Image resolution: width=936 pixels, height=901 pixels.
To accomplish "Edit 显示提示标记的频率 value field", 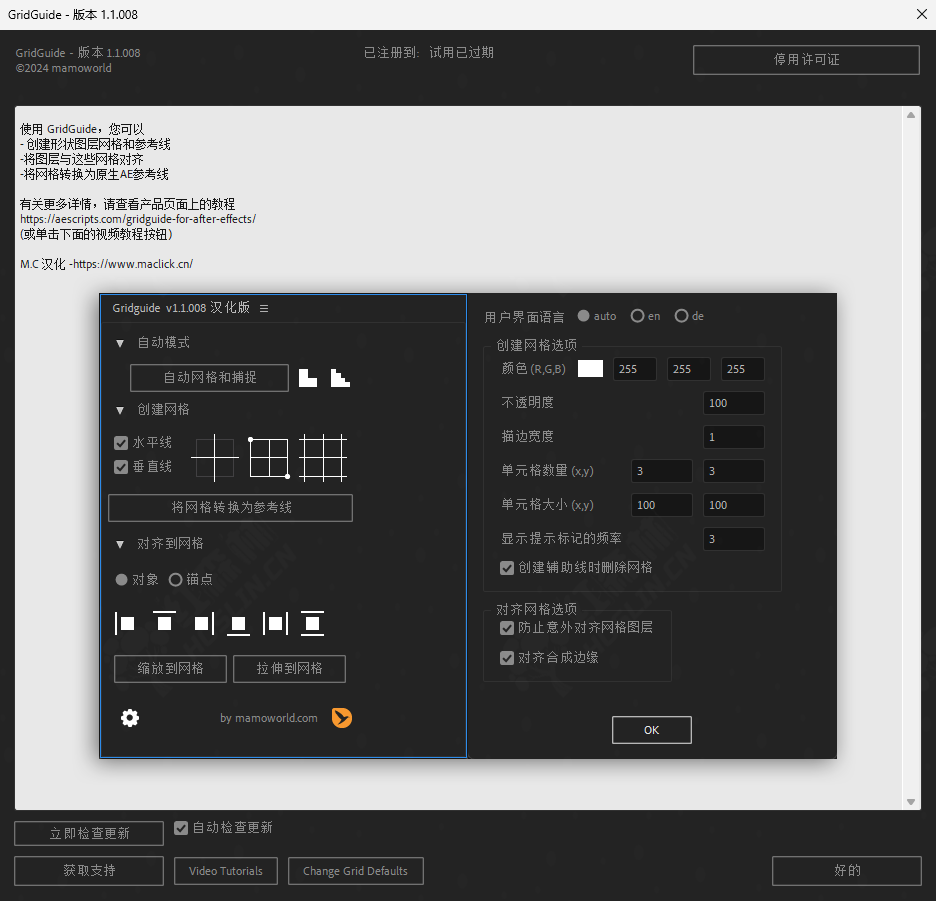I will point(734,539).
